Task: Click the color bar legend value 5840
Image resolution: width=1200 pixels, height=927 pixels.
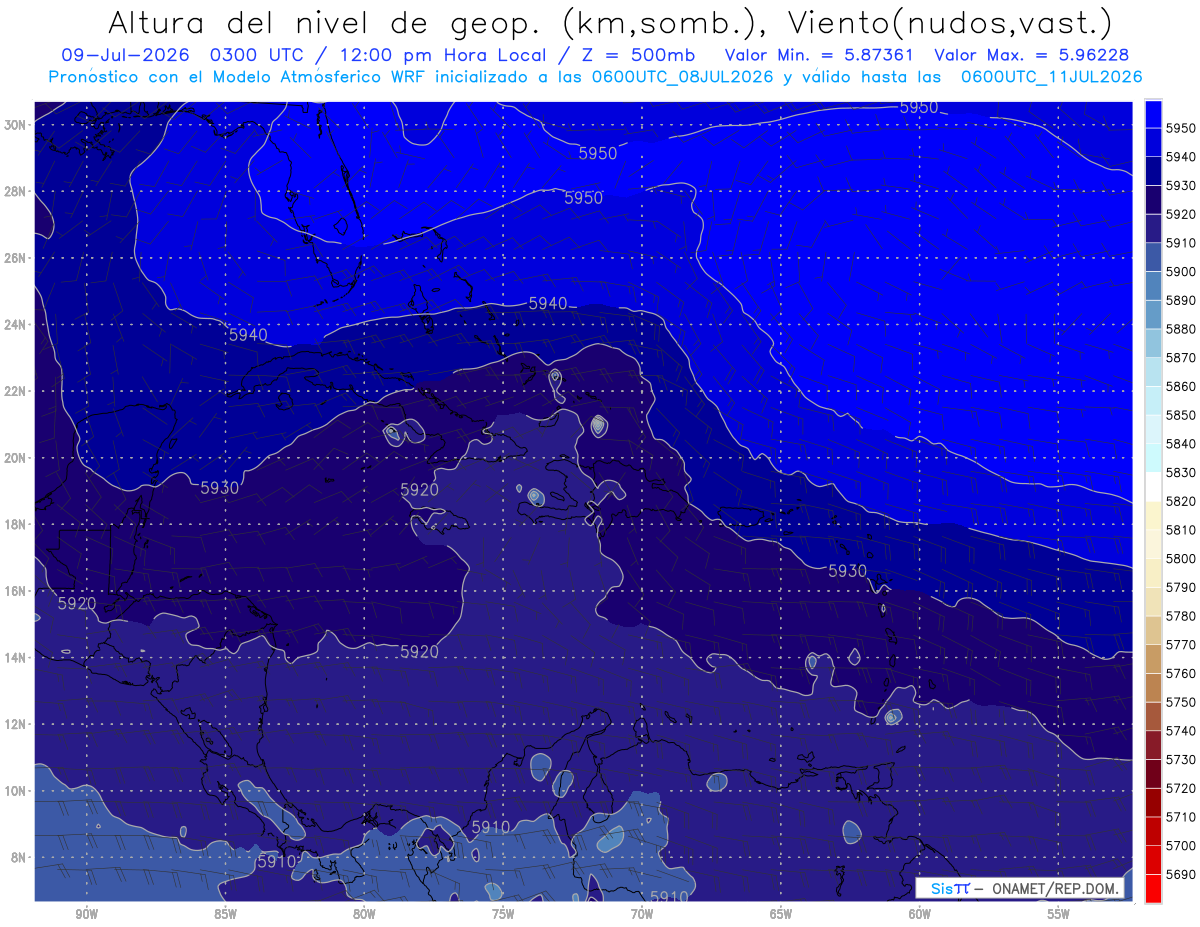Action: click(1180, 444)
